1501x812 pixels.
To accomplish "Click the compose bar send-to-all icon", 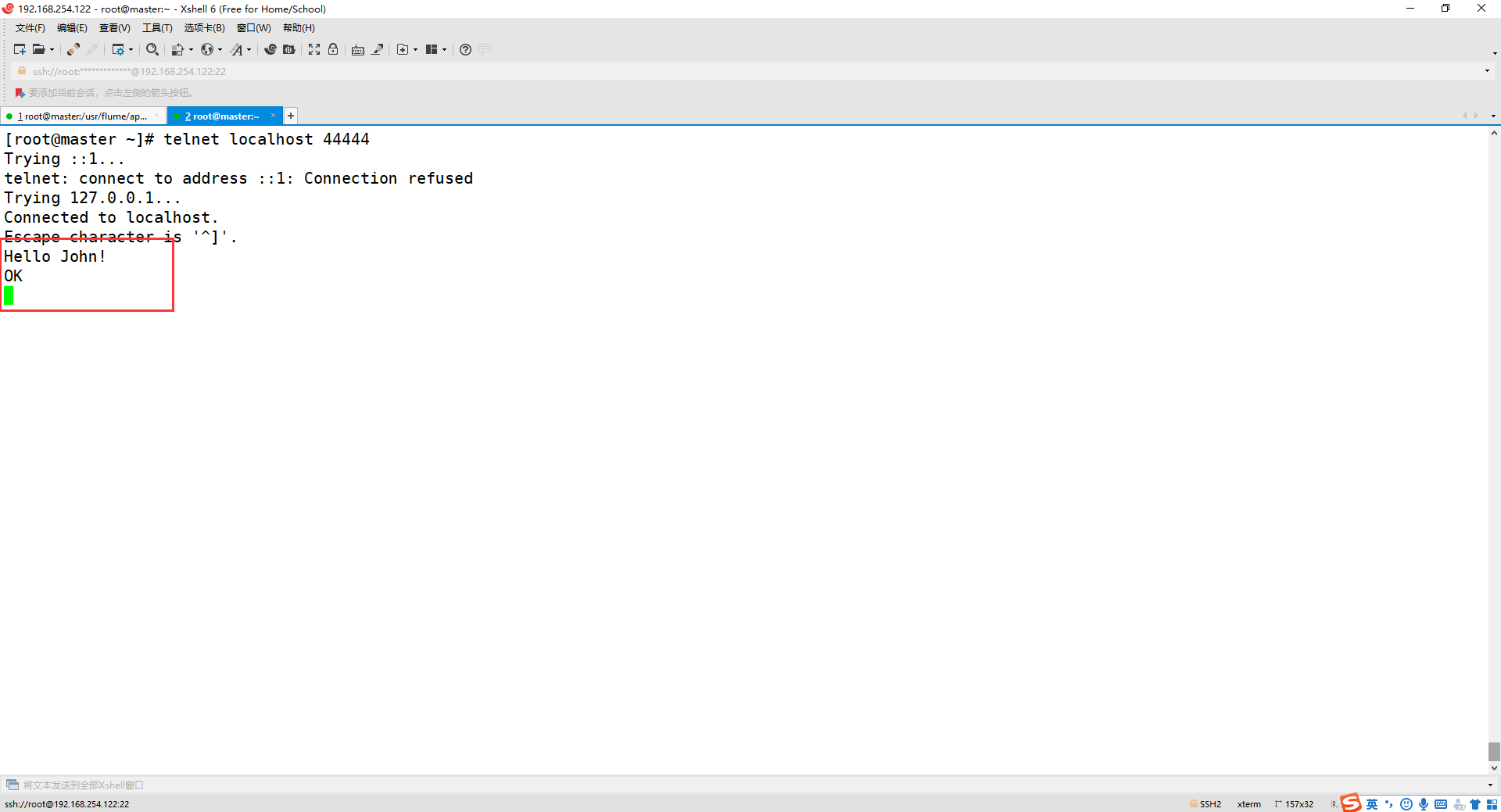I will click(x=13, y=785).
